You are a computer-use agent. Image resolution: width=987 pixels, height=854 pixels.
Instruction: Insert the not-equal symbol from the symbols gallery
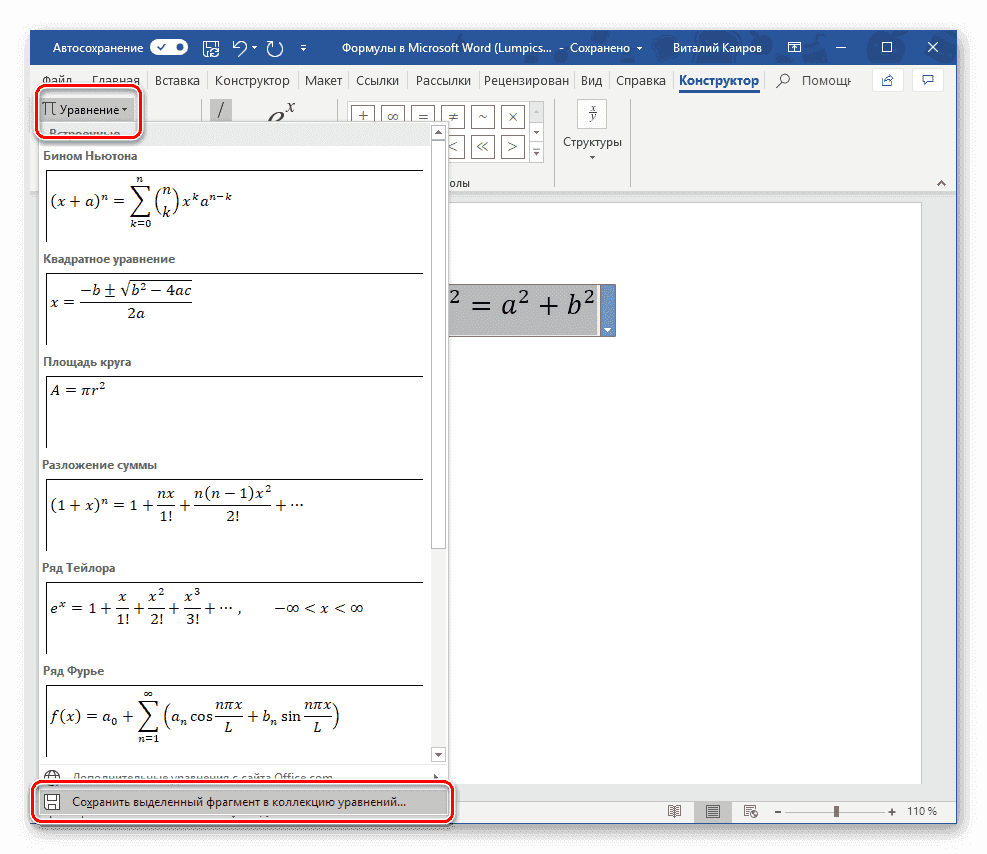pyautogui.click(x=452, y=116)
